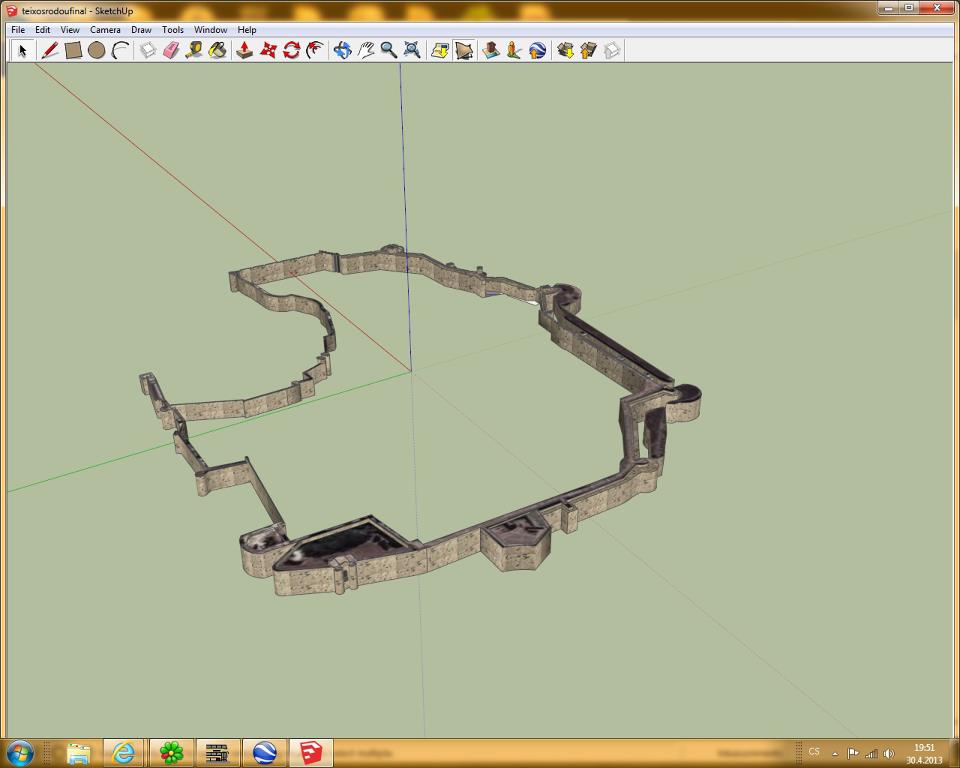Choose the Move tool
960x768 pixels.
[268, 50]
